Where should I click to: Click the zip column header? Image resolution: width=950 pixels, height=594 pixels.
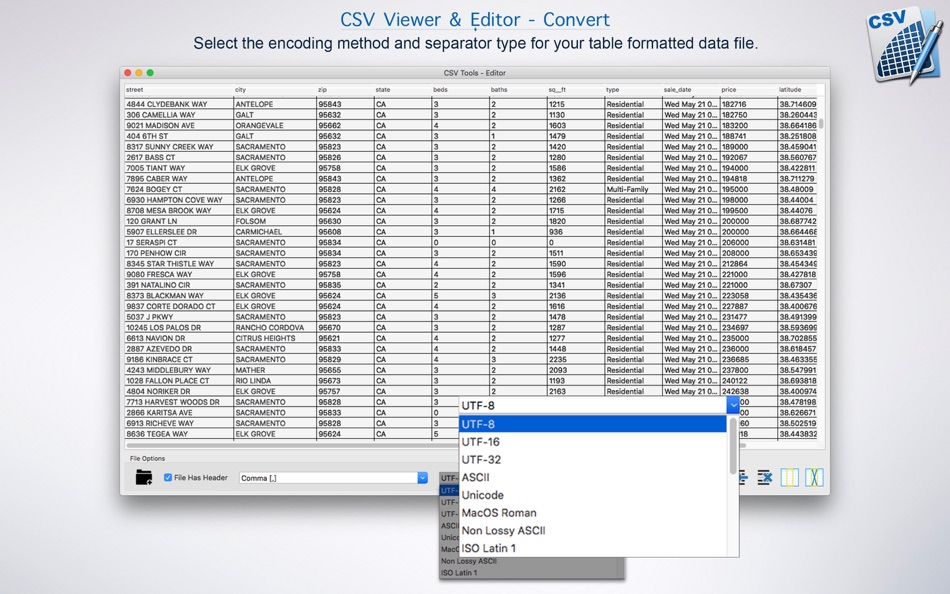coord(345,90)
